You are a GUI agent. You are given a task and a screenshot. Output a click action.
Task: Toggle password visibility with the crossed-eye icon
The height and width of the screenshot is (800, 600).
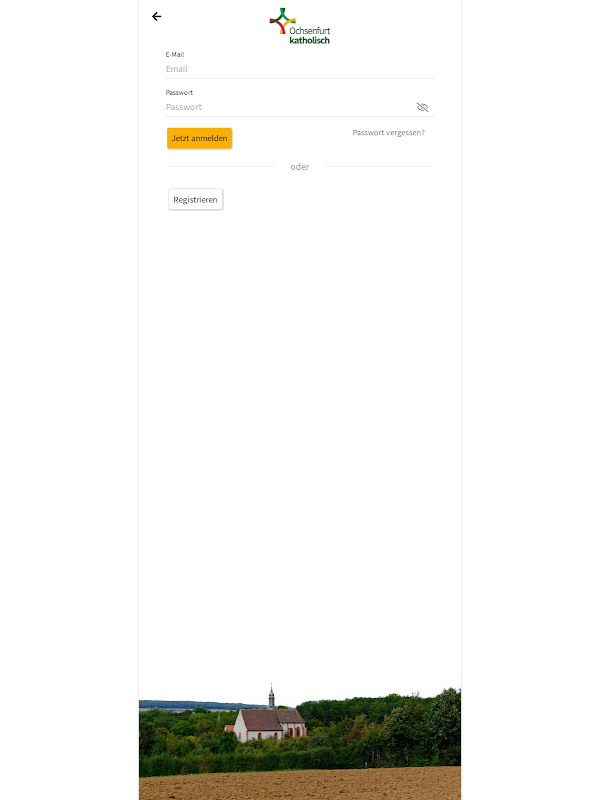(x=422, y=107)
